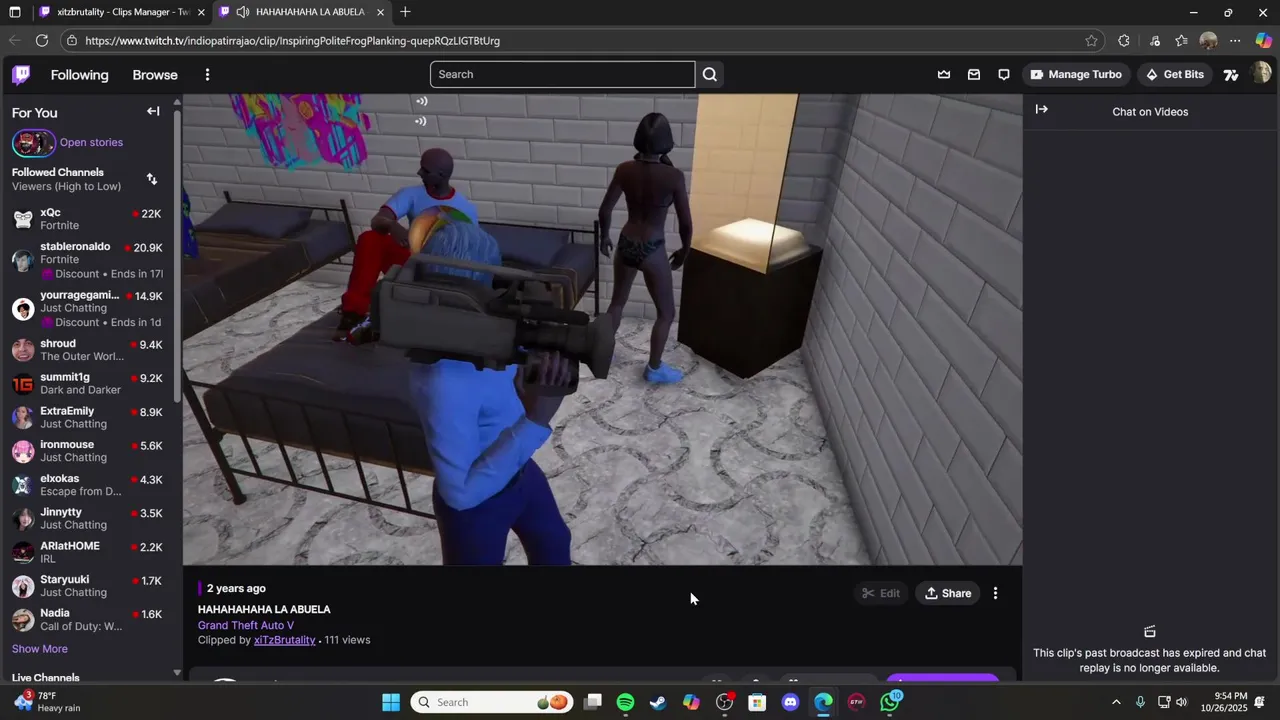Click the search magnifier button
This screenshot has width=1280, height=720.
(709, 74)
